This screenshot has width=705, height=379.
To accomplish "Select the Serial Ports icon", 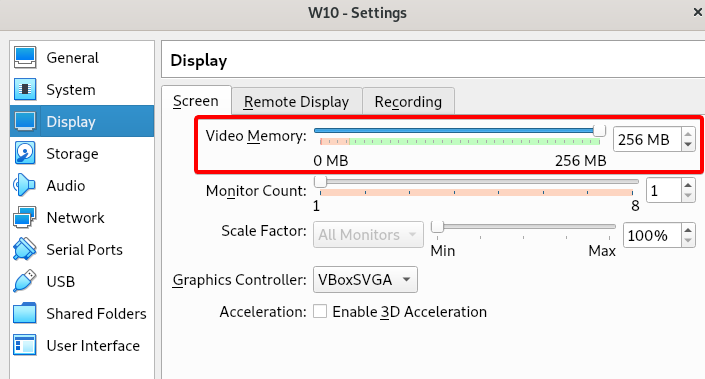I will click(25, 249).
